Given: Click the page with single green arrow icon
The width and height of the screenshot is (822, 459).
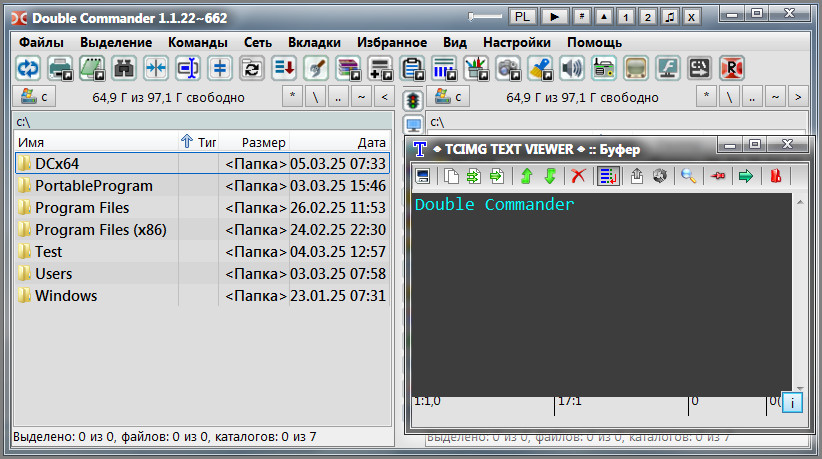Looking at the screenshot, I should tap(496, 176).
